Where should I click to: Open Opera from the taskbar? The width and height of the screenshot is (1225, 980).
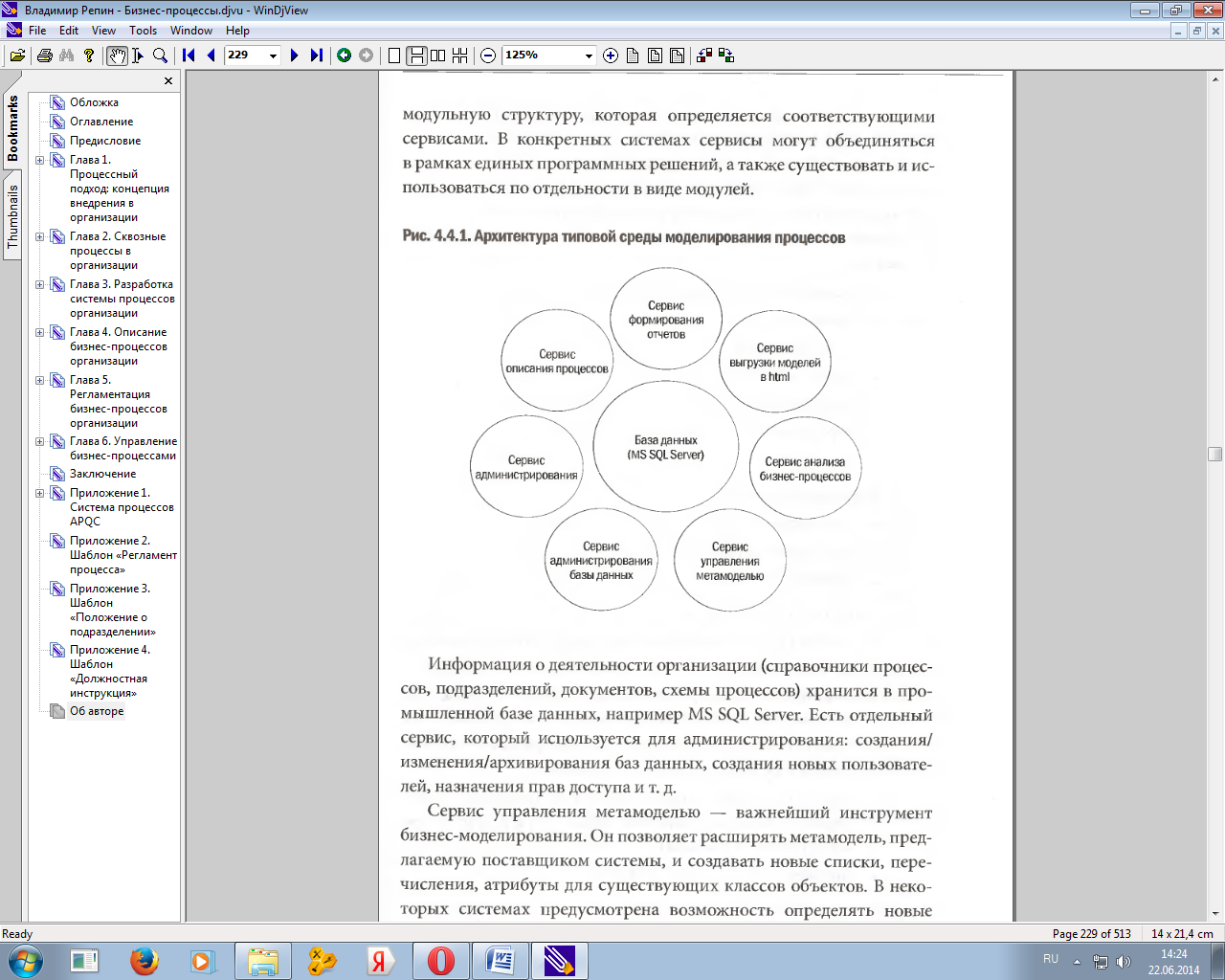[x=440, y=961]
